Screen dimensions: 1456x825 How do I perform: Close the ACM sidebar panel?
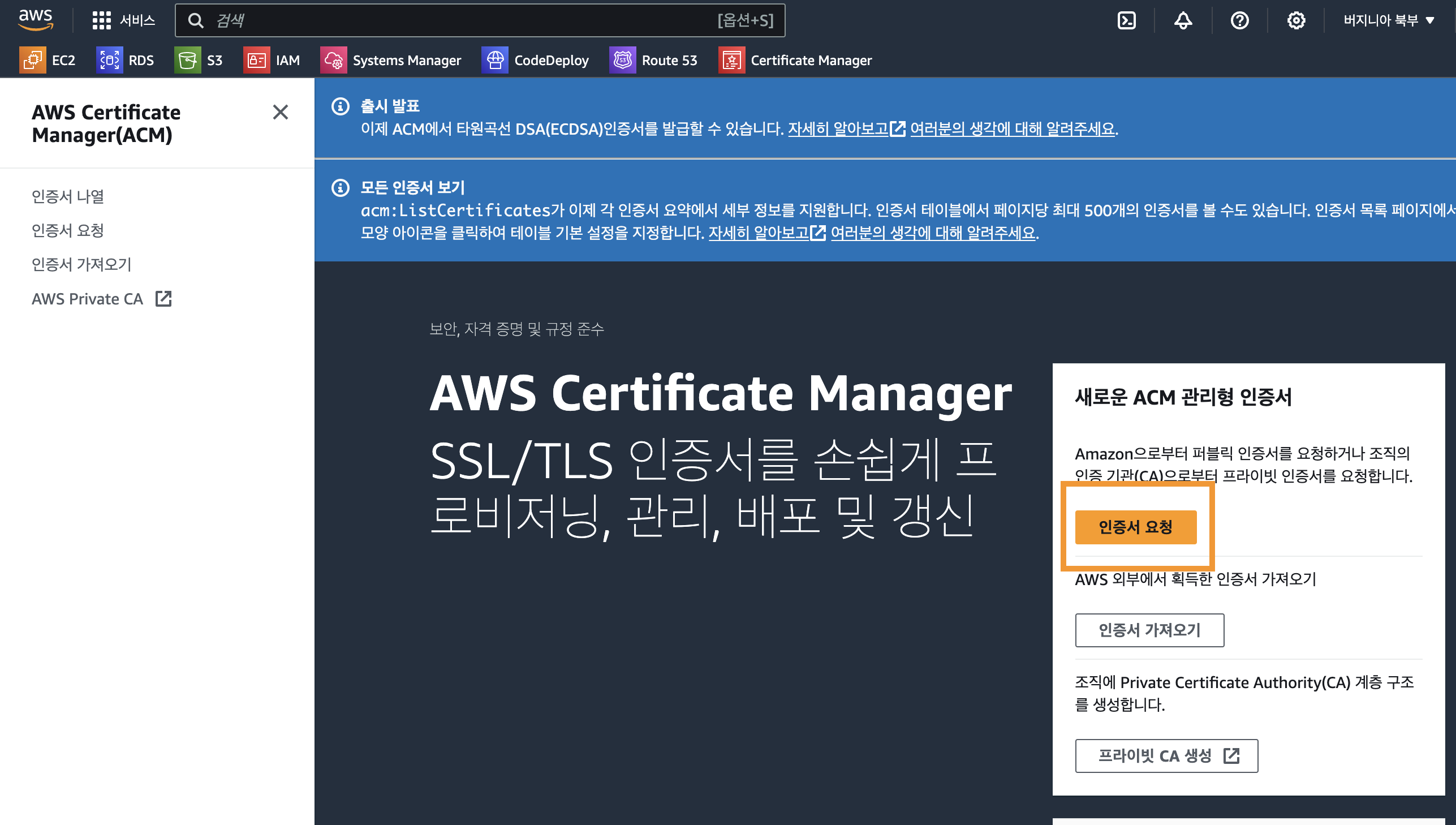[281, 112]
